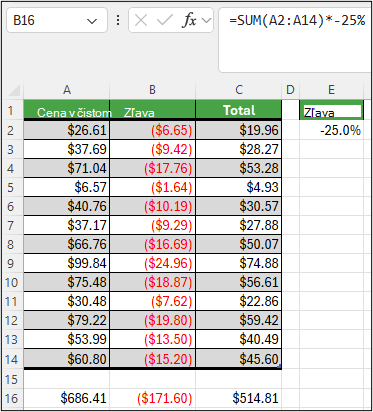
Task: Click the three-dot handle beside Name Box
Action: (118, 20)
